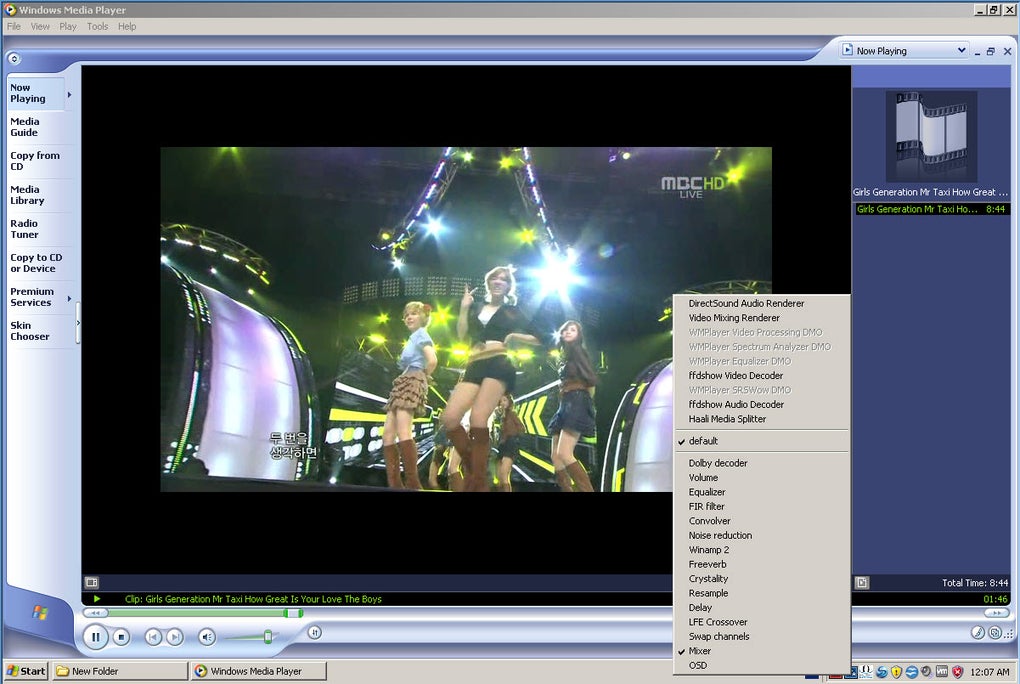Enable Noise reduction filter

762,535
